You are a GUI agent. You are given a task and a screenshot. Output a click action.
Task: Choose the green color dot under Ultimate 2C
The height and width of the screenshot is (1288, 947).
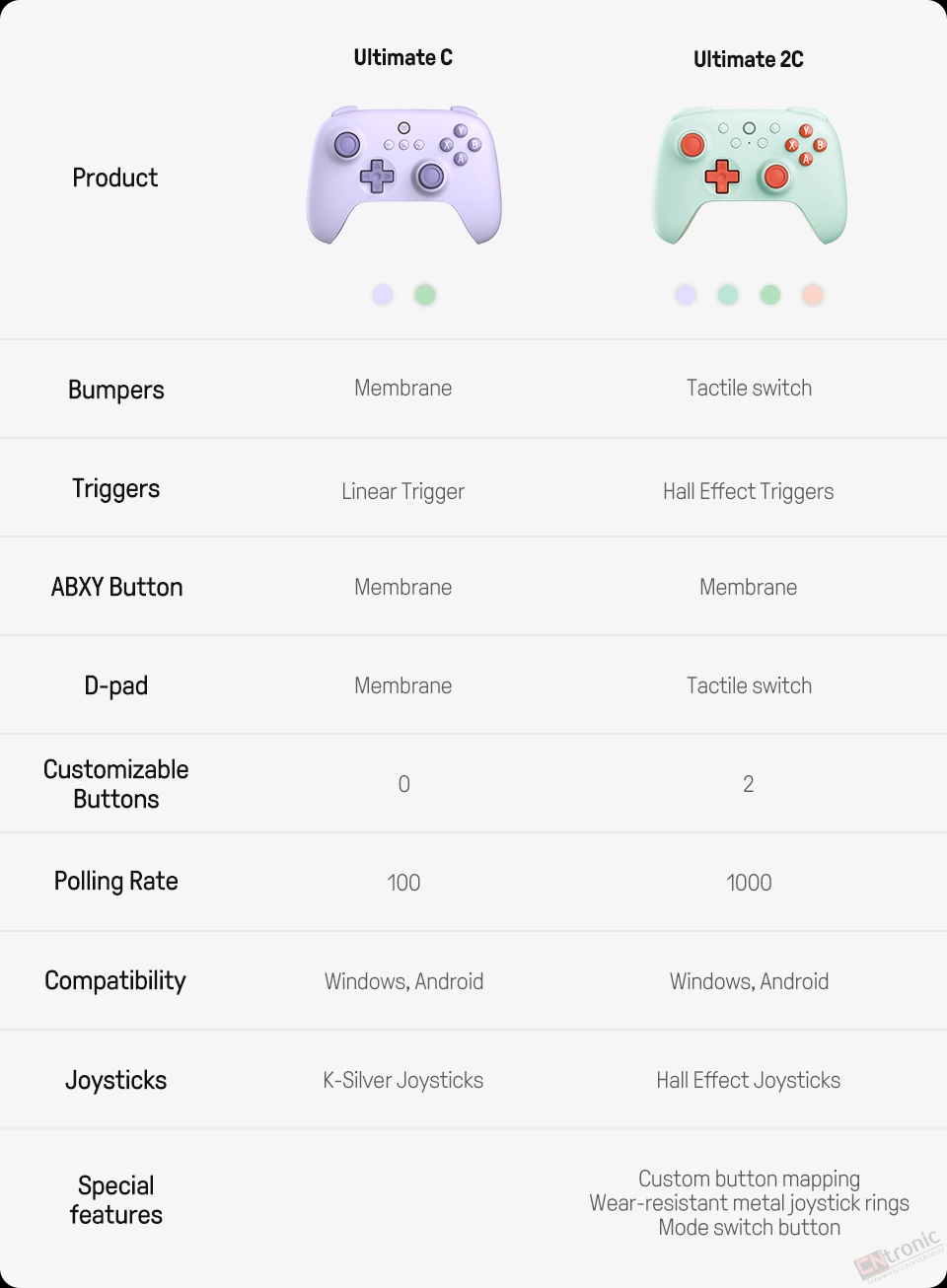770,295
